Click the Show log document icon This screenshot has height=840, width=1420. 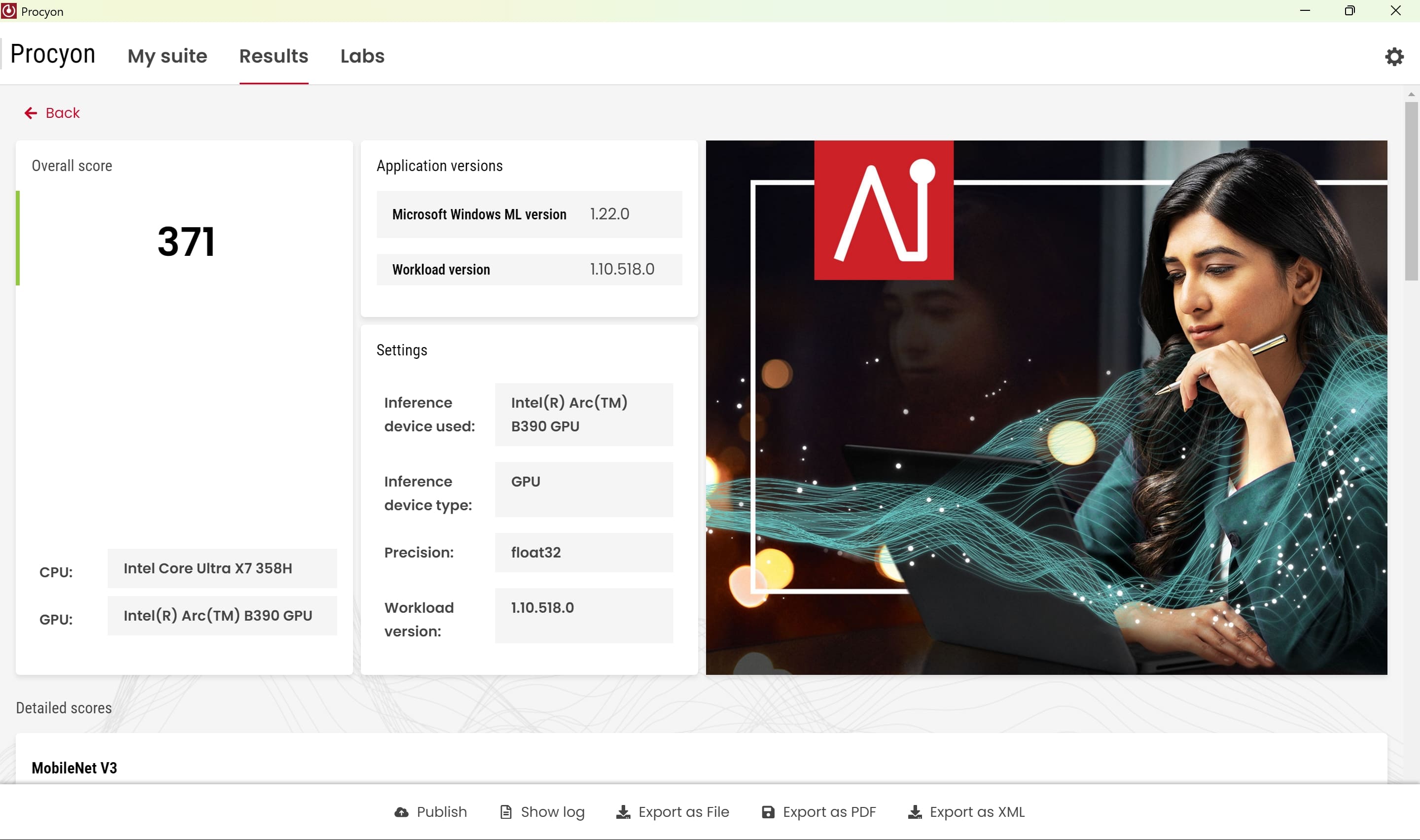(505, 812)
